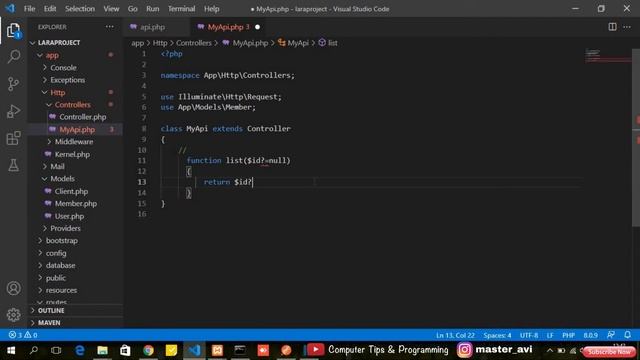Click Controllers in breadcrumb path
This screenshot has width=640, height=360.
194,43
